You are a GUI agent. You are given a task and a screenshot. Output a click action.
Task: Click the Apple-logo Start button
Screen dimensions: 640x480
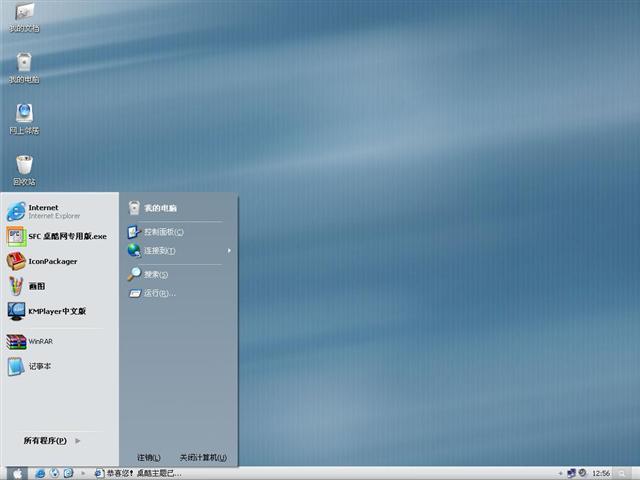click(x=16, y=473)
